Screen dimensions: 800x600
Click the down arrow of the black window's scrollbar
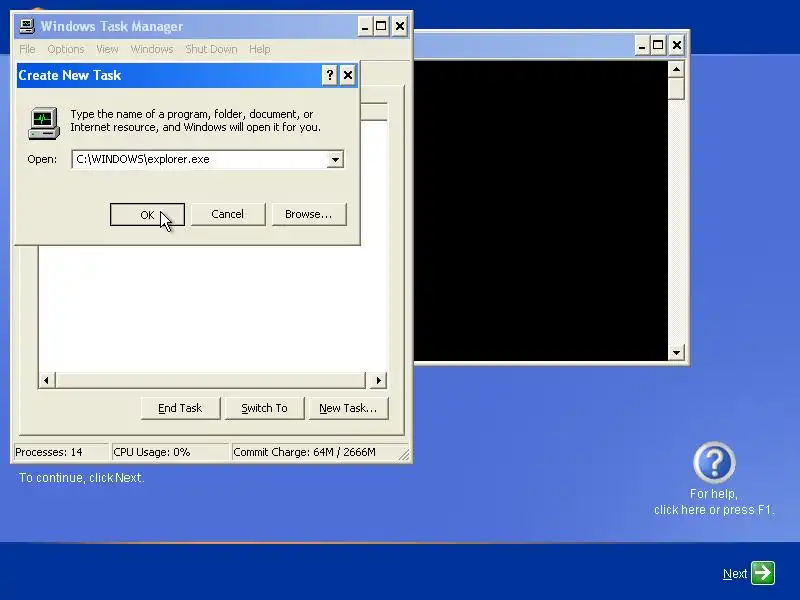676,353
